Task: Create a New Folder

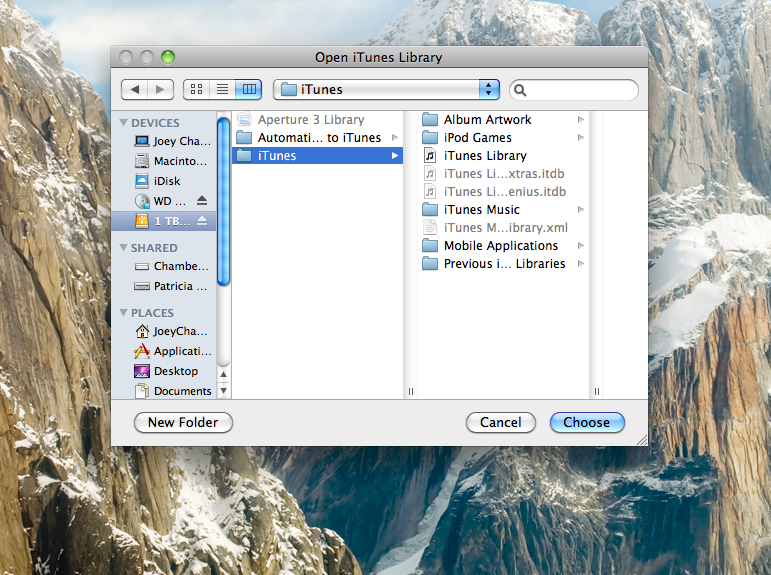Action: pyautogui.click(x=183, y=423)
